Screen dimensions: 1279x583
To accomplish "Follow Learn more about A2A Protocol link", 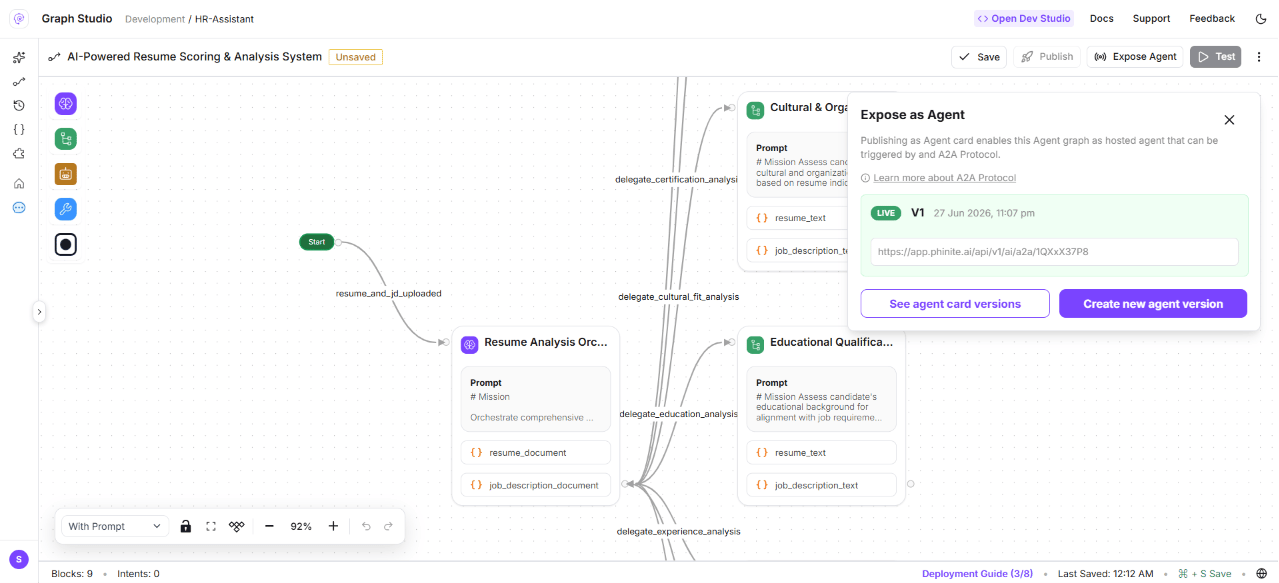I will click(944, 178).
